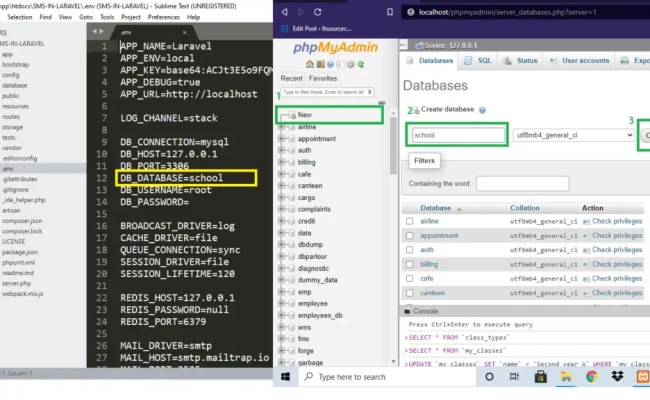Image resolution: width=650 pixels, height=400 pixels.
Task: Open Edit Post bookmark in browser
Action: (x=317, y=29)
